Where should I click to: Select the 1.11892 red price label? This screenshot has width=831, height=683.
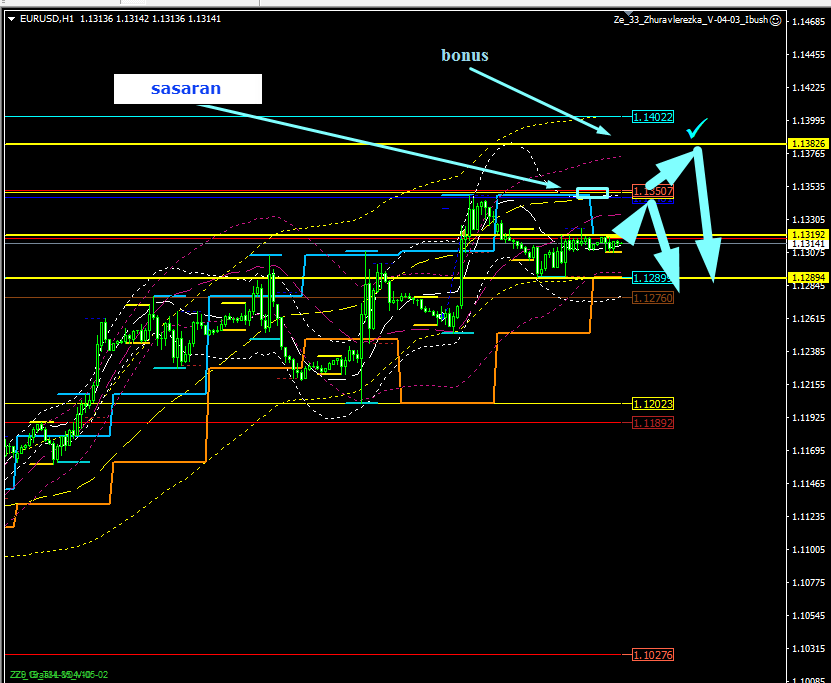tap(652, 423)
